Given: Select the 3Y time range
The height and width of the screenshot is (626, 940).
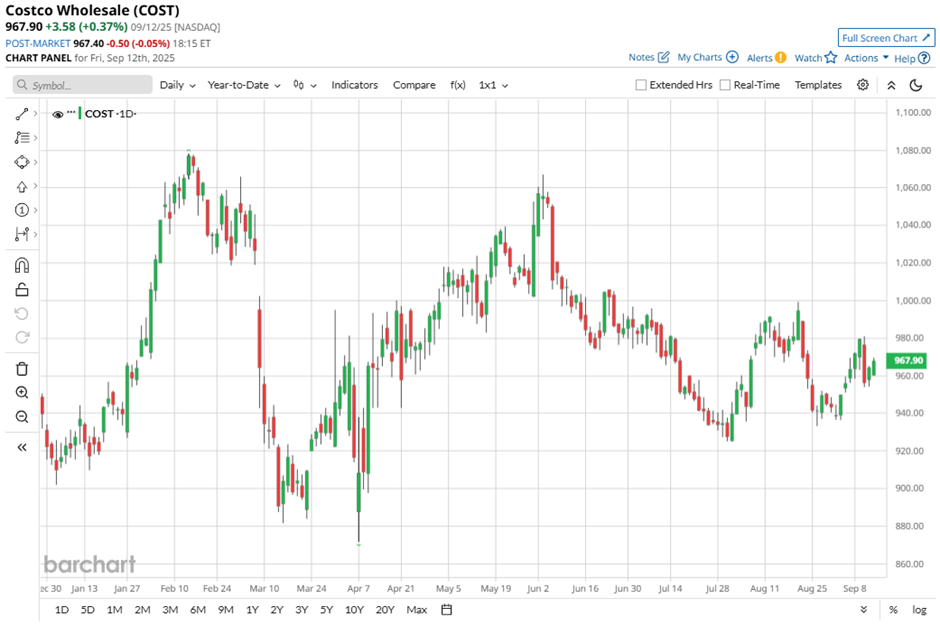Looking at the screenshot, I should (302, 610).
